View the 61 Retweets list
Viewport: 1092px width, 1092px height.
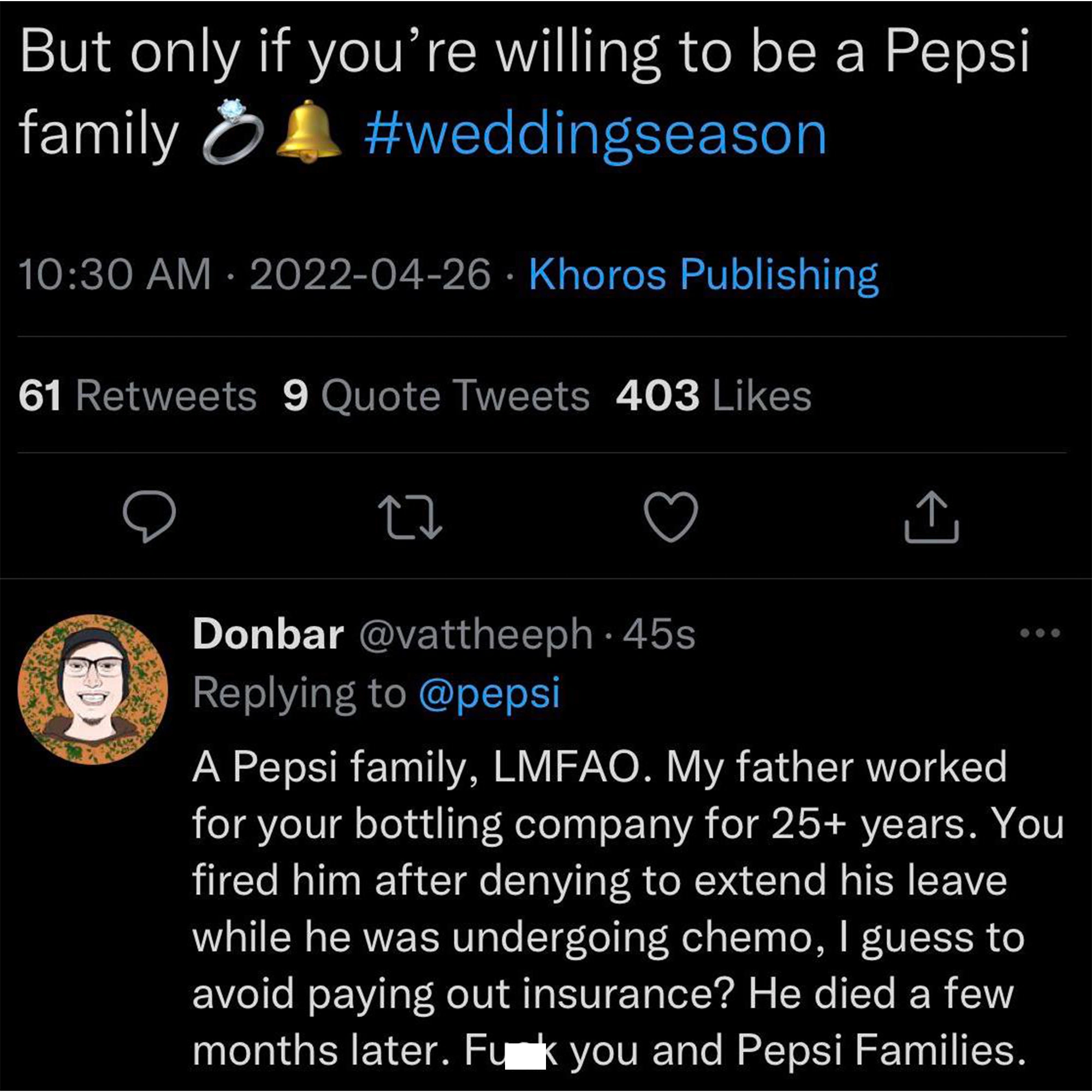coord(138,396)
